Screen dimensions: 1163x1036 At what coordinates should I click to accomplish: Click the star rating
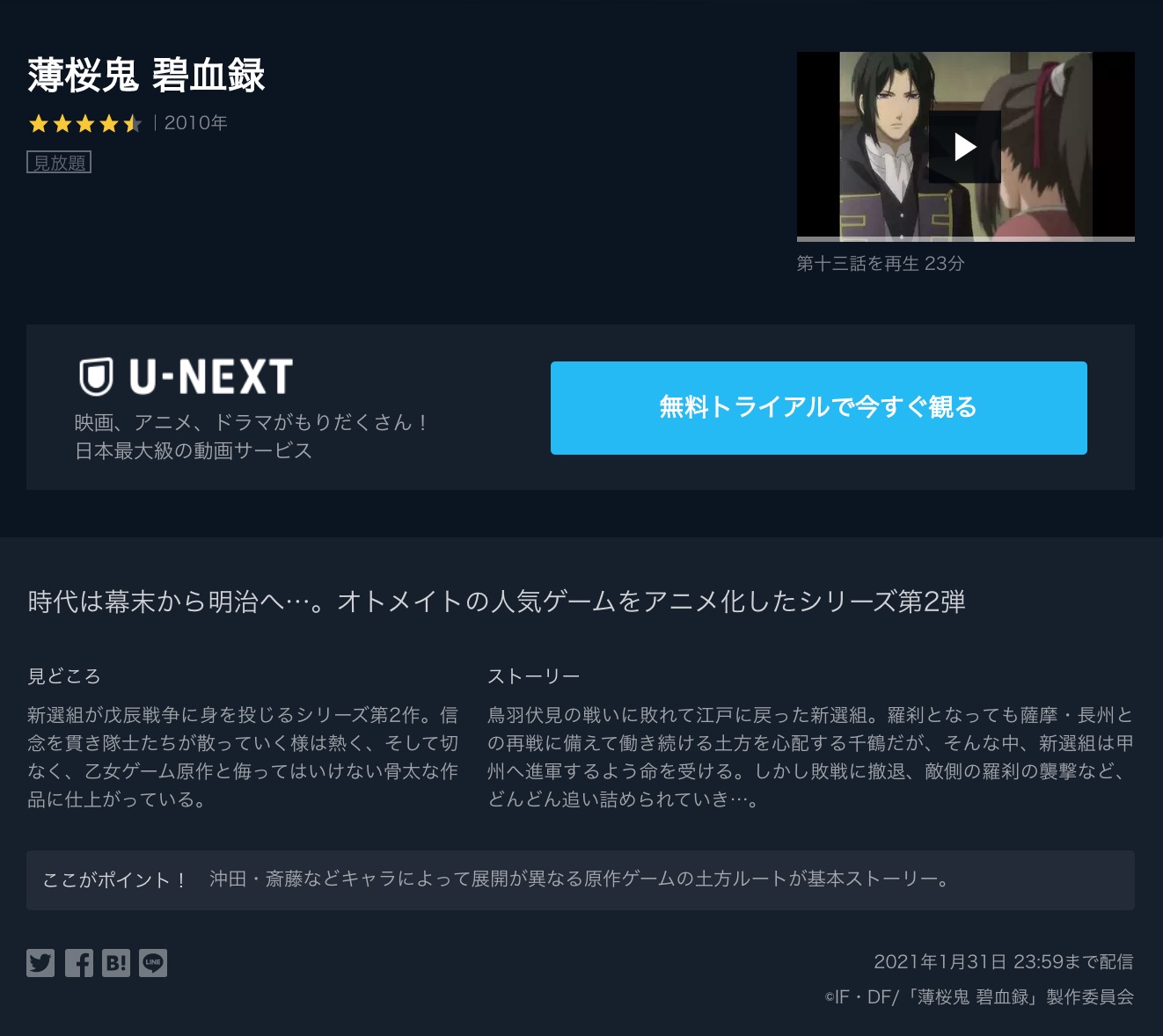(x=84, y=123)
